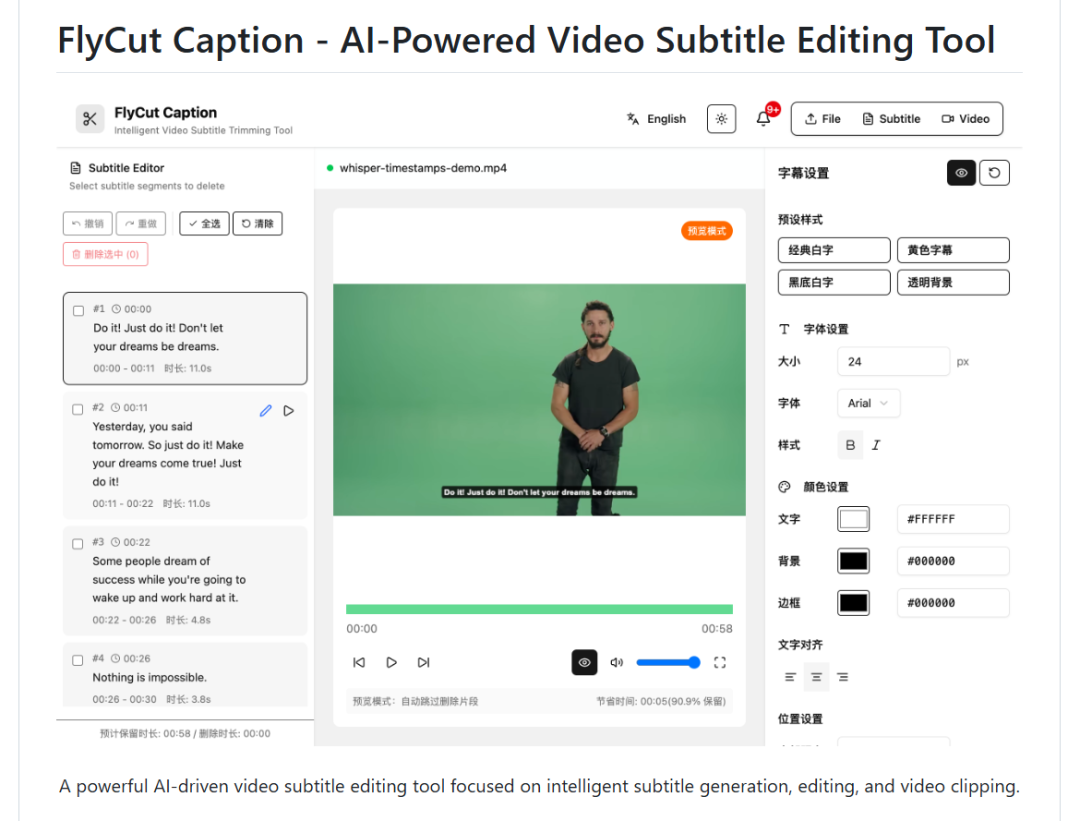Click the 全选 select all button
The image size is (1080, 821).
point(204,224)
